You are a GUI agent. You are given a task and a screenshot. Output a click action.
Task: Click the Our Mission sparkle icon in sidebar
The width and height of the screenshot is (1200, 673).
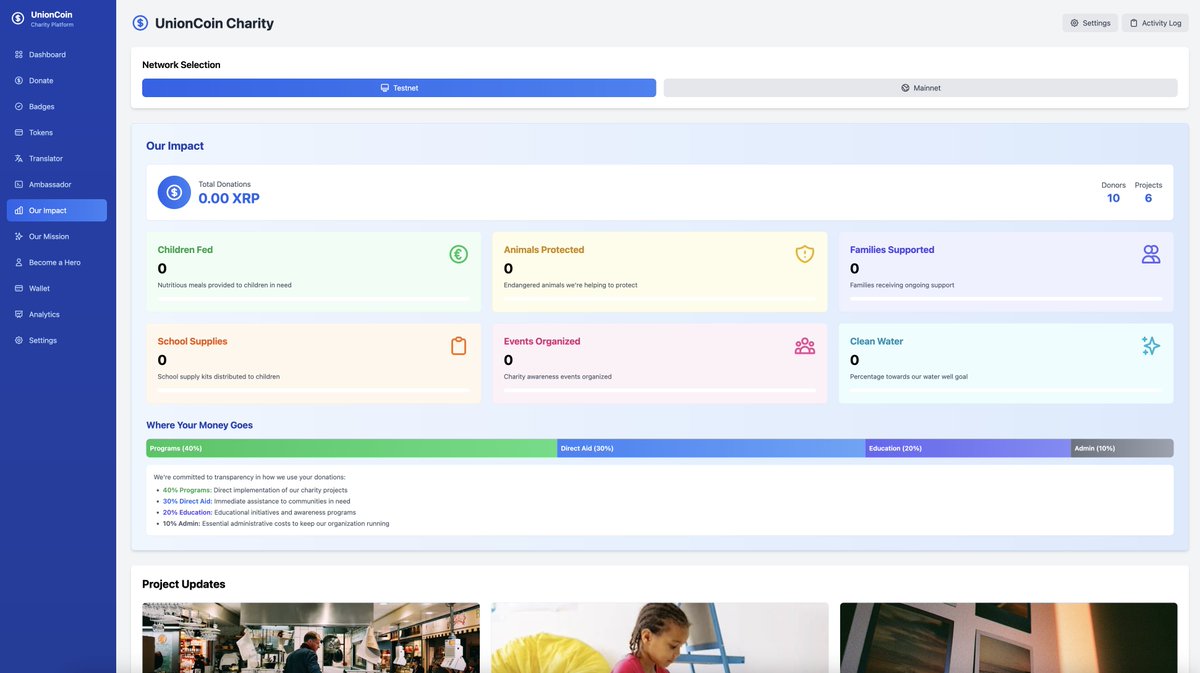click(x=19, y=237)
